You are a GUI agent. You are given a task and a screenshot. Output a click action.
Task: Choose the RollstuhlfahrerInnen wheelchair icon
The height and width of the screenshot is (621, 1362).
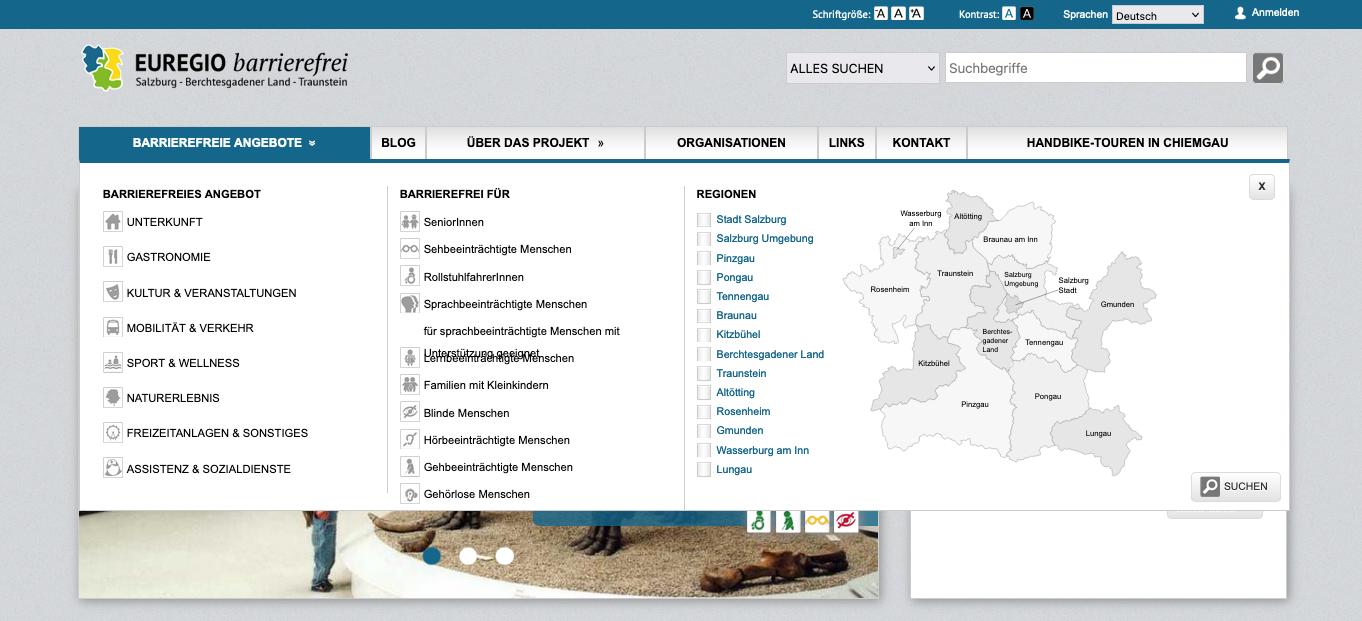pos(410,277)
